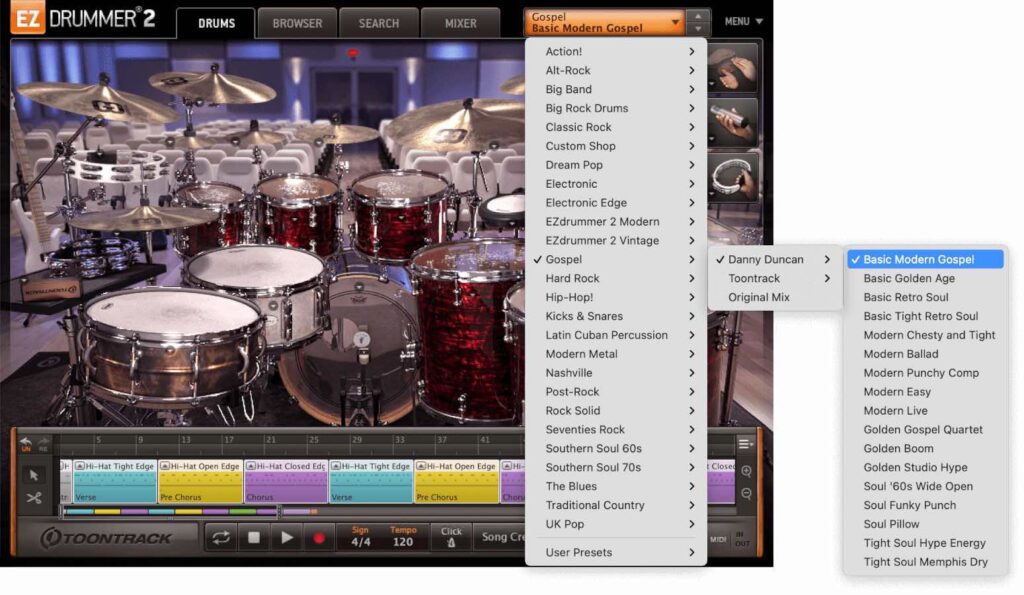The height and width of the screenshot is (595, 1024).
Task: Click the Undo arrow in song track
Action: click(x=25, y=444)
